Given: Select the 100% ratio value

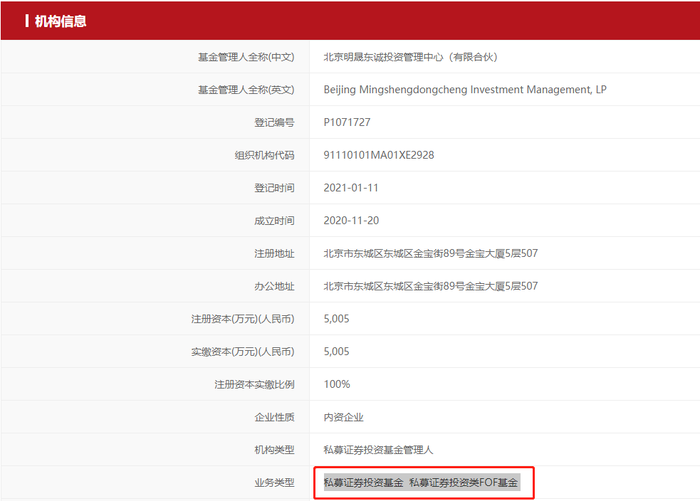Looking at the screenshot, I should [337, 384].
